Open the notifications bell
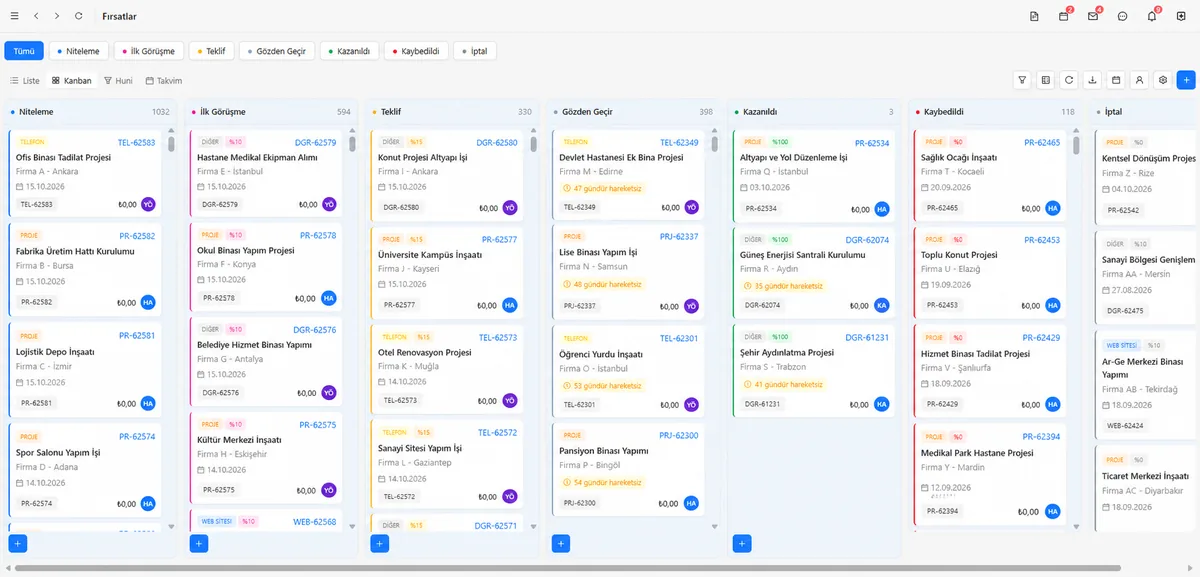This screenshot has height=577, width=1200. (1152, 16)
